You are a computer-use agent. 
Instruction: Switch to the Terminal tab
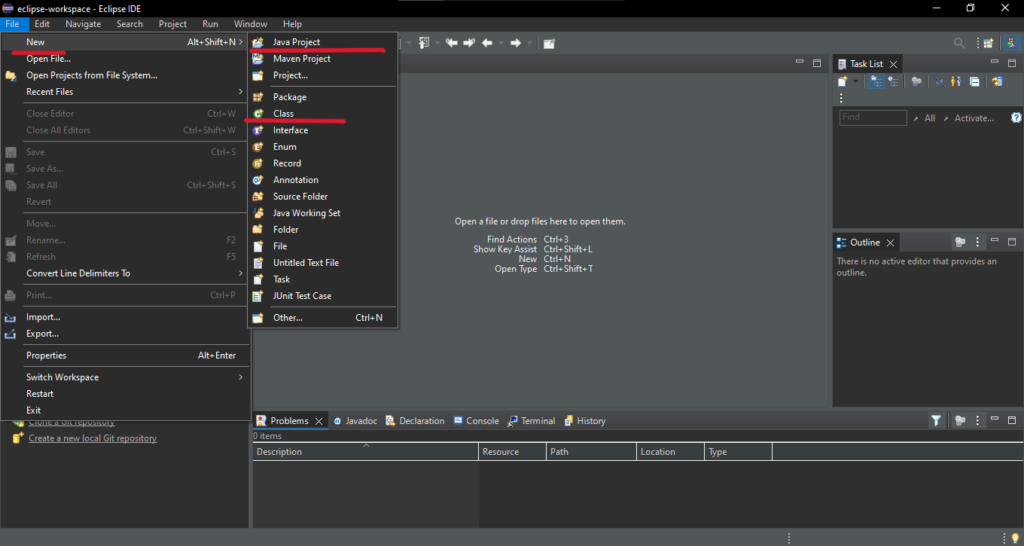coord(532,421)
